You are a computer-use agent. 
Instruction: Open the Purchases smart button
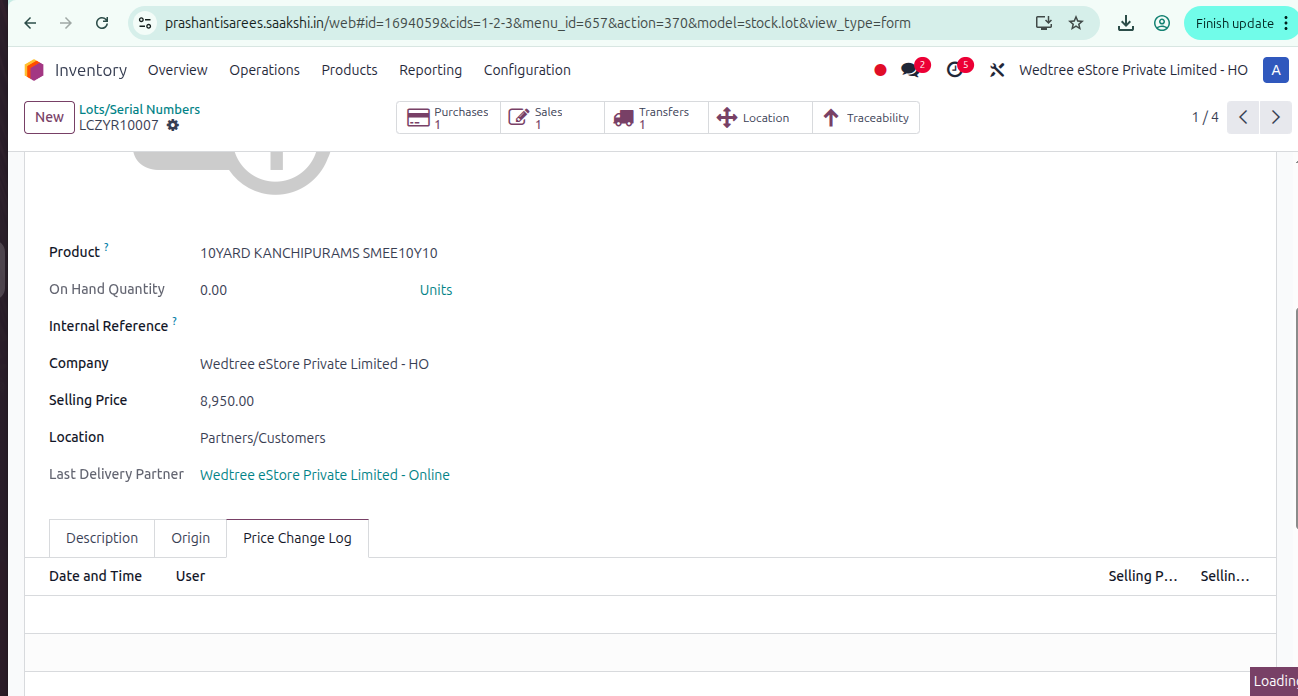(448, 117)
